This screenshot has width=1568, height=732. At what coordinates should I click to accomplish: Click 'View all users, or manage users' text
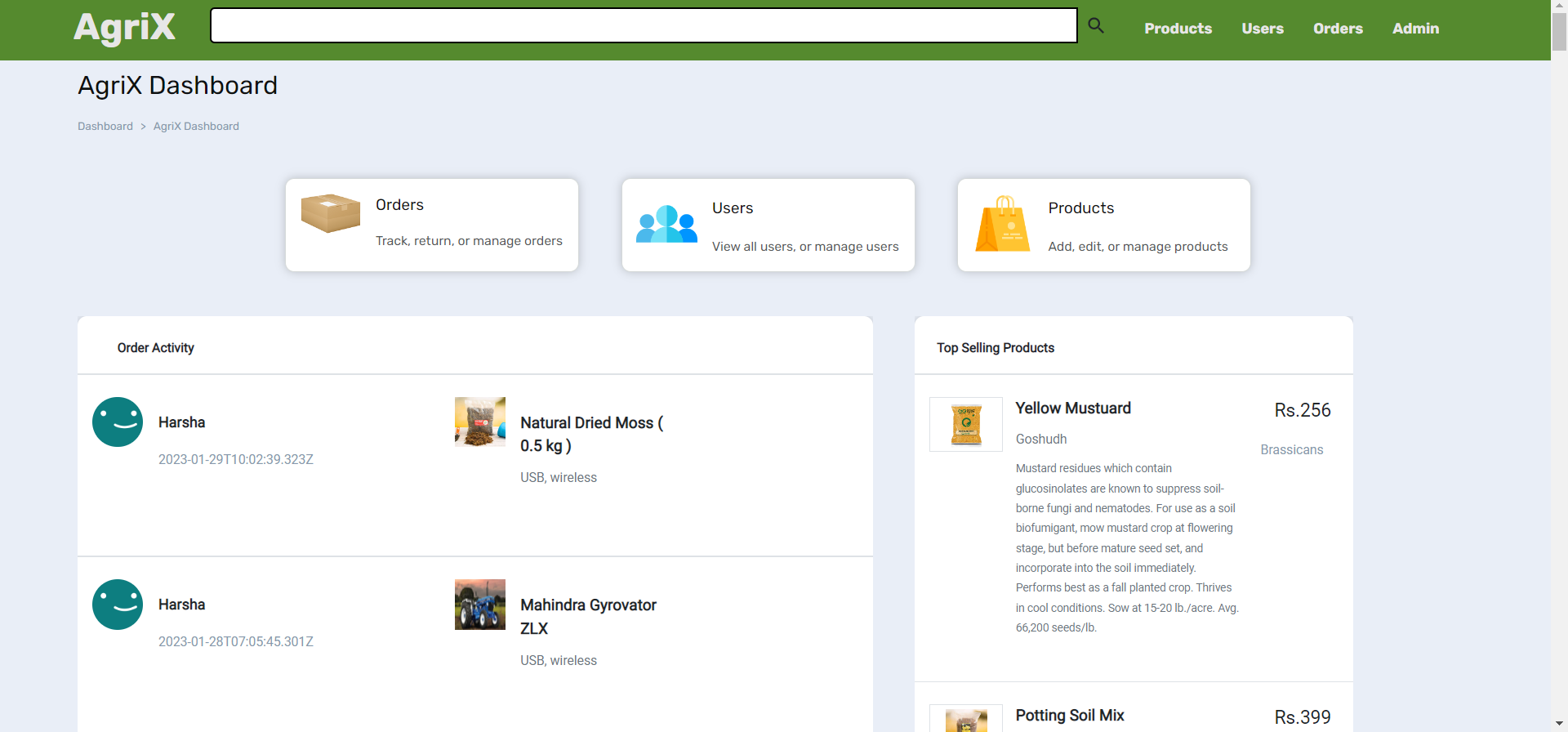pyautogui.click(x=805, y=247)
